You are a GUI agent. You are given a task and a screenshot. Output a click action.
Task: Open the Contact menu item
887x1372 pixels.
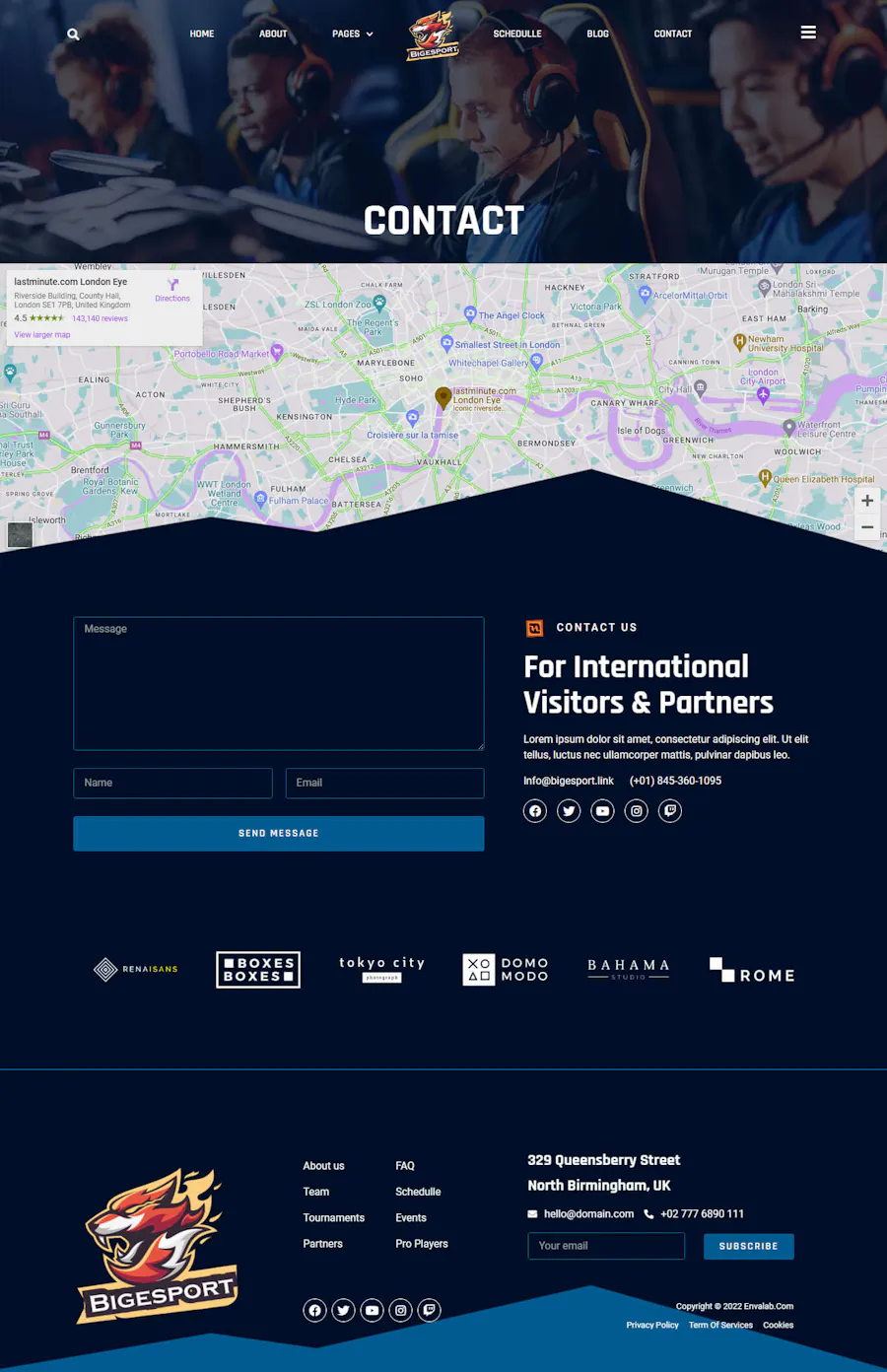point(673,34)
